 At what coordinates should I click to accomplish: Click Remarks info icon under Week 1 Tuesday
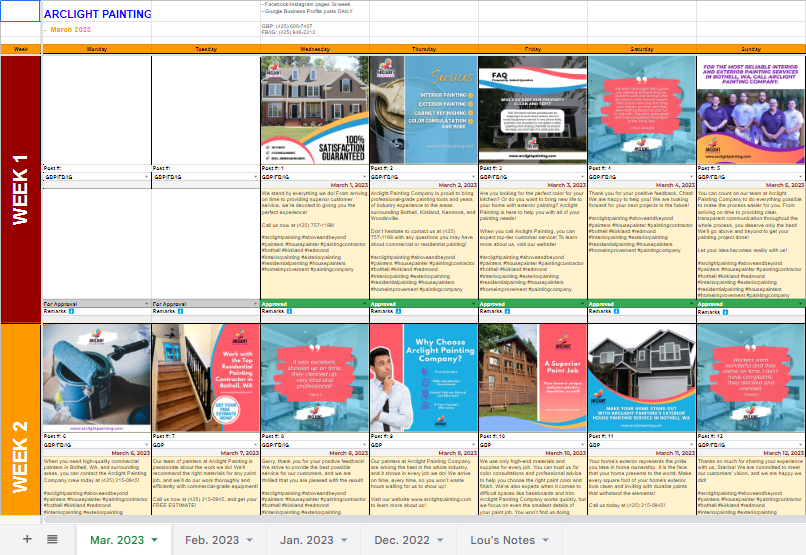180,311
